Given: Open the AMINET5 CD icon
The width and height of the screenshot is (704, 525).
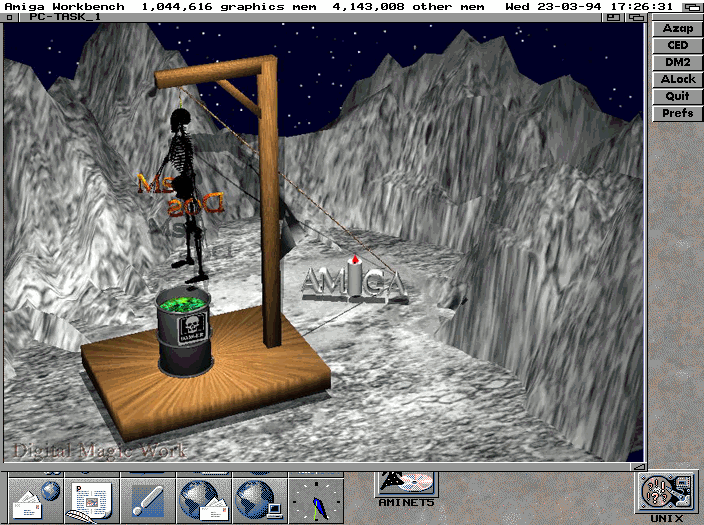Looking at the screenshot, I should 406,489.
